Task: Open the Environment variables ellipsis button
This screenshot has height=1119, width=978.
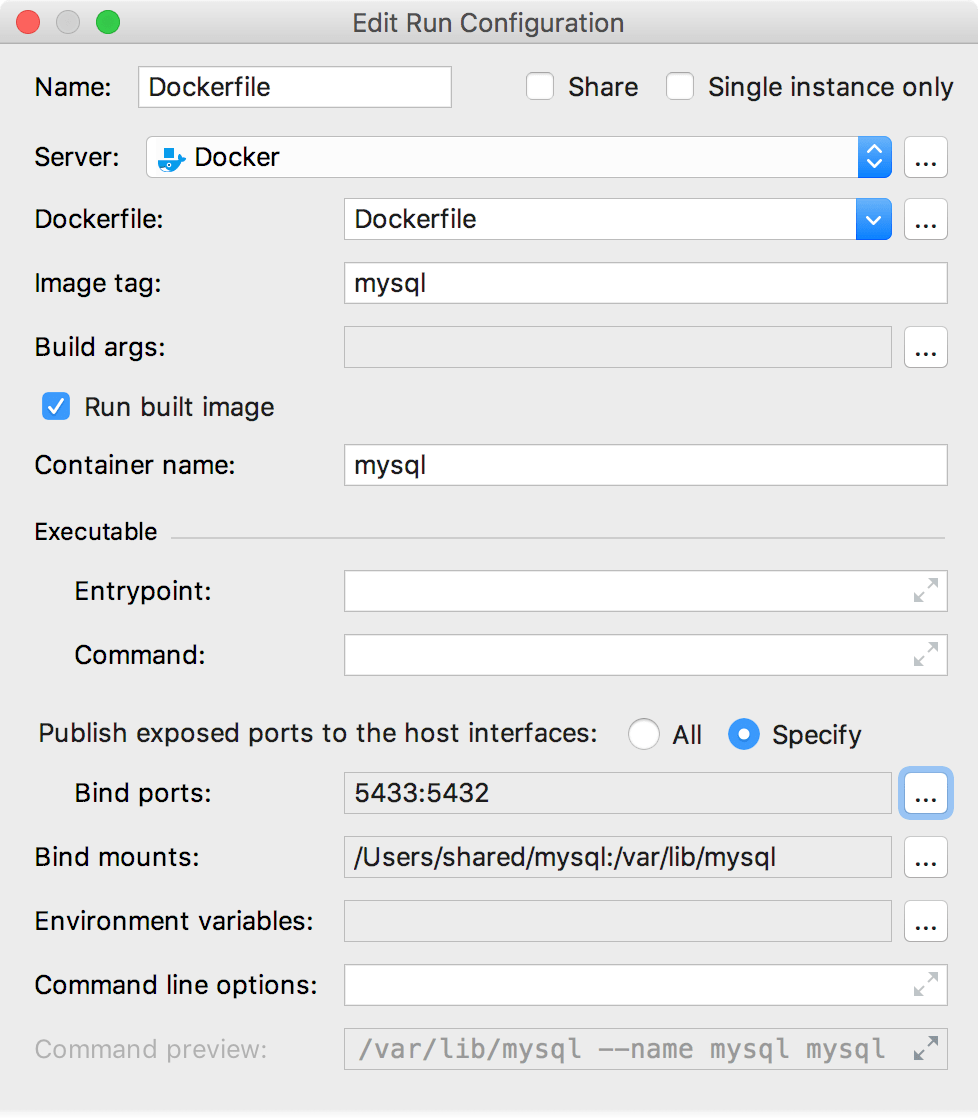Action: tap(926, 921)
